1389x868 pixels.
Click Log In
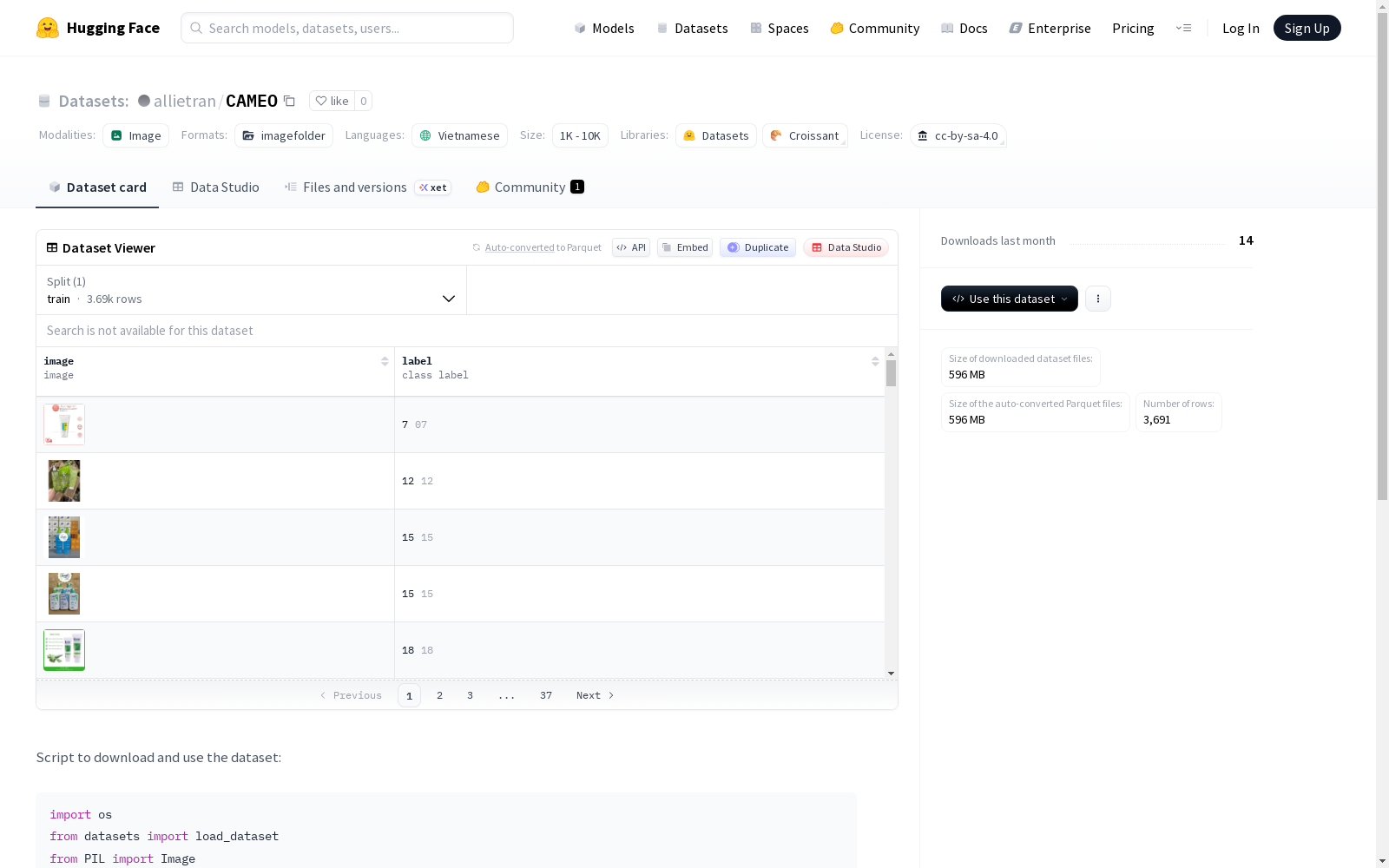[1241, 28]
